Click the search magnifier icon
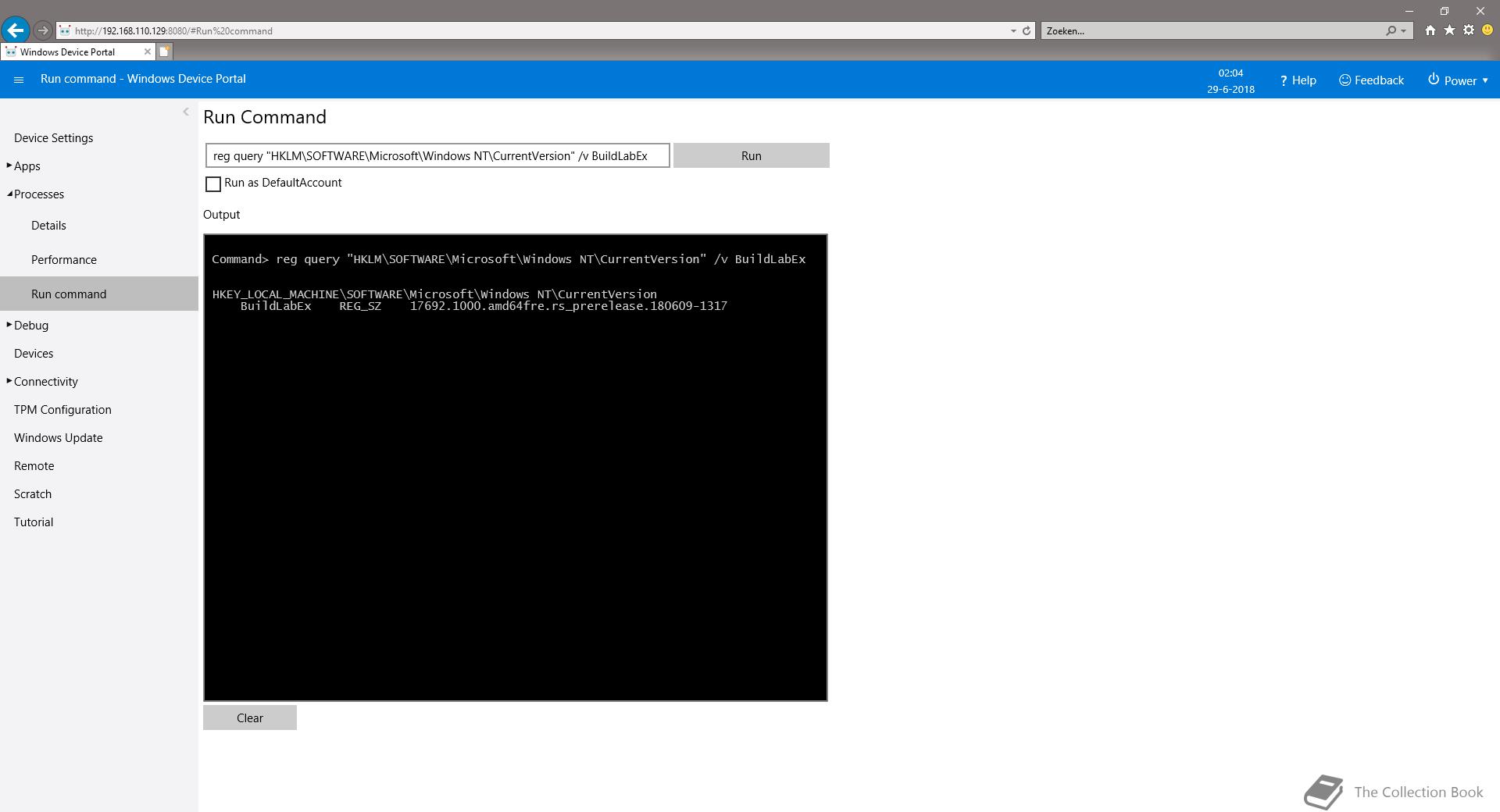This screenshot has height=812, width=1500. point(1391,31)
